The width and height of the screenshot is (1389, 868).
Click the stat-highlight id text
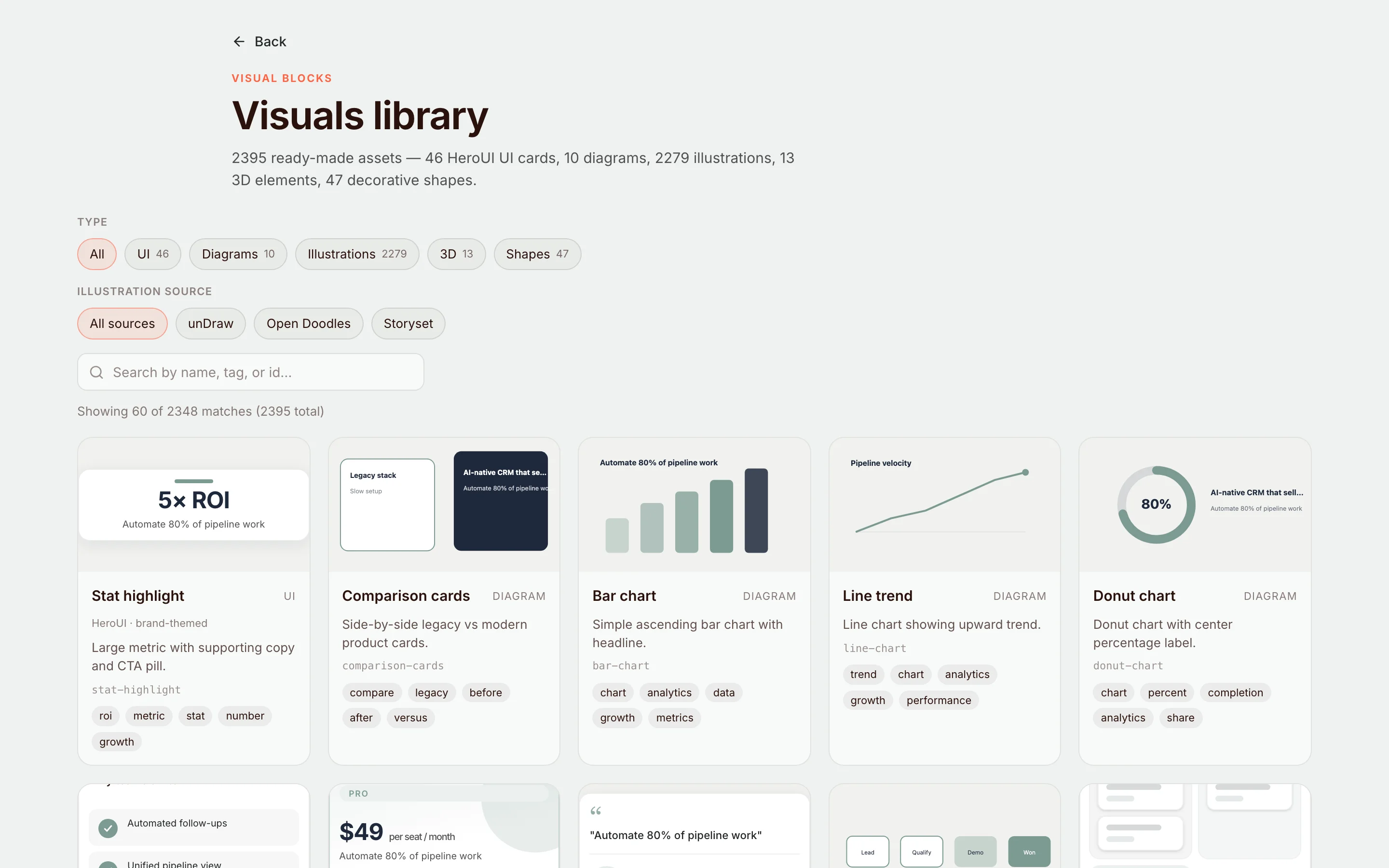[x=136, y=690]
